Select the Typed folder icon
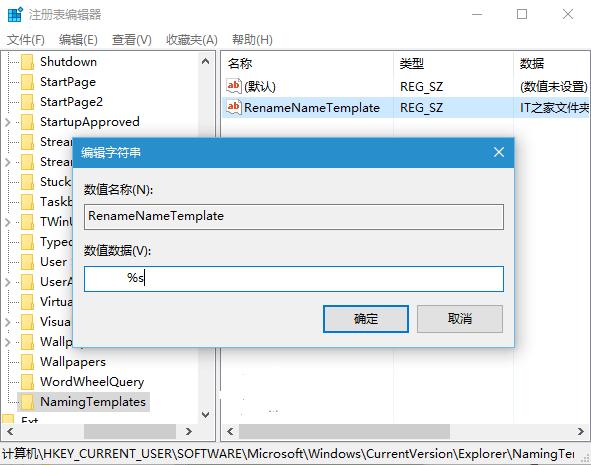 [28, 242]
